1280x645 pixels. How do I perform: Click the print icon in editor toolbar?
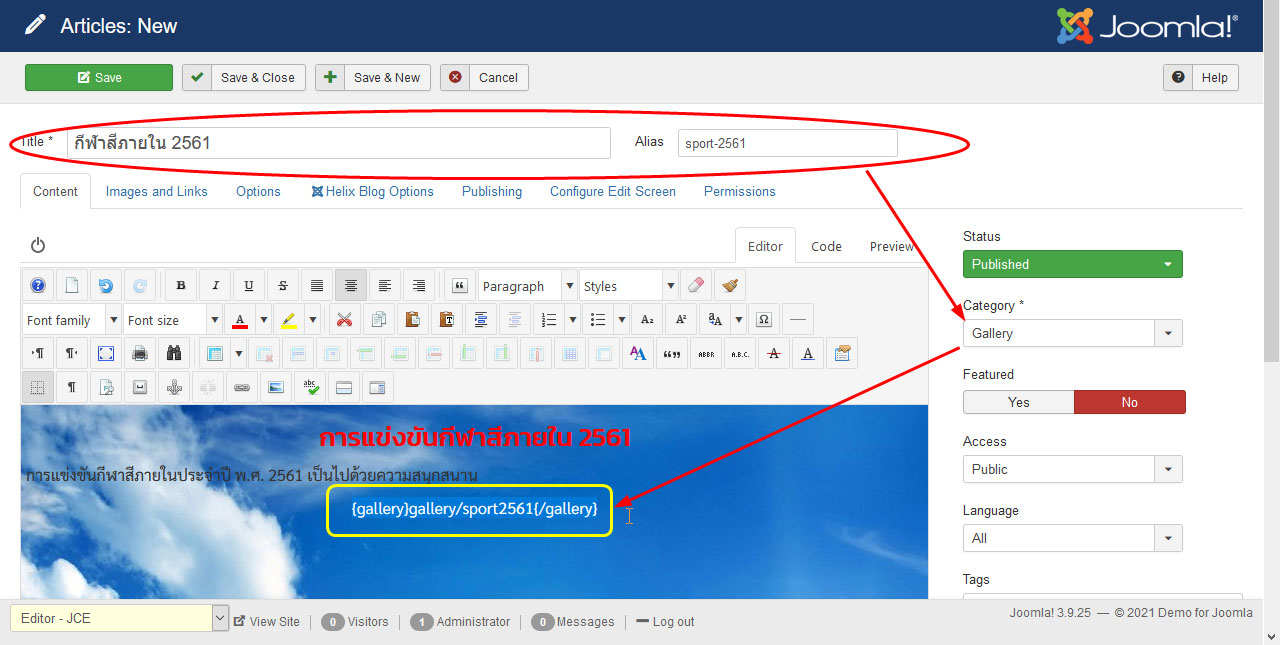pos(140,353)
